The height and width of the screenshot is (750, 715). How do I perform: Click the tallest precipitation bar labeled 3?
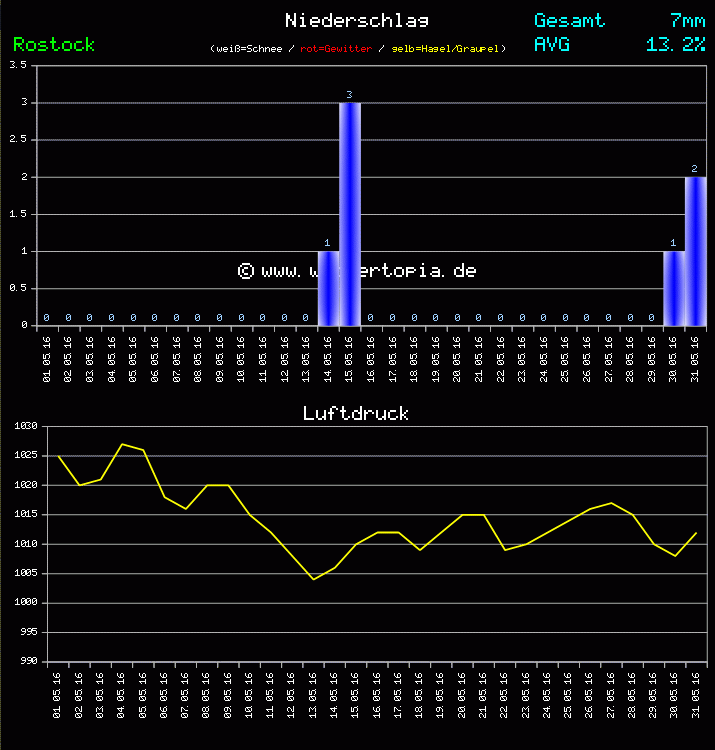click(x=349, y=213)
